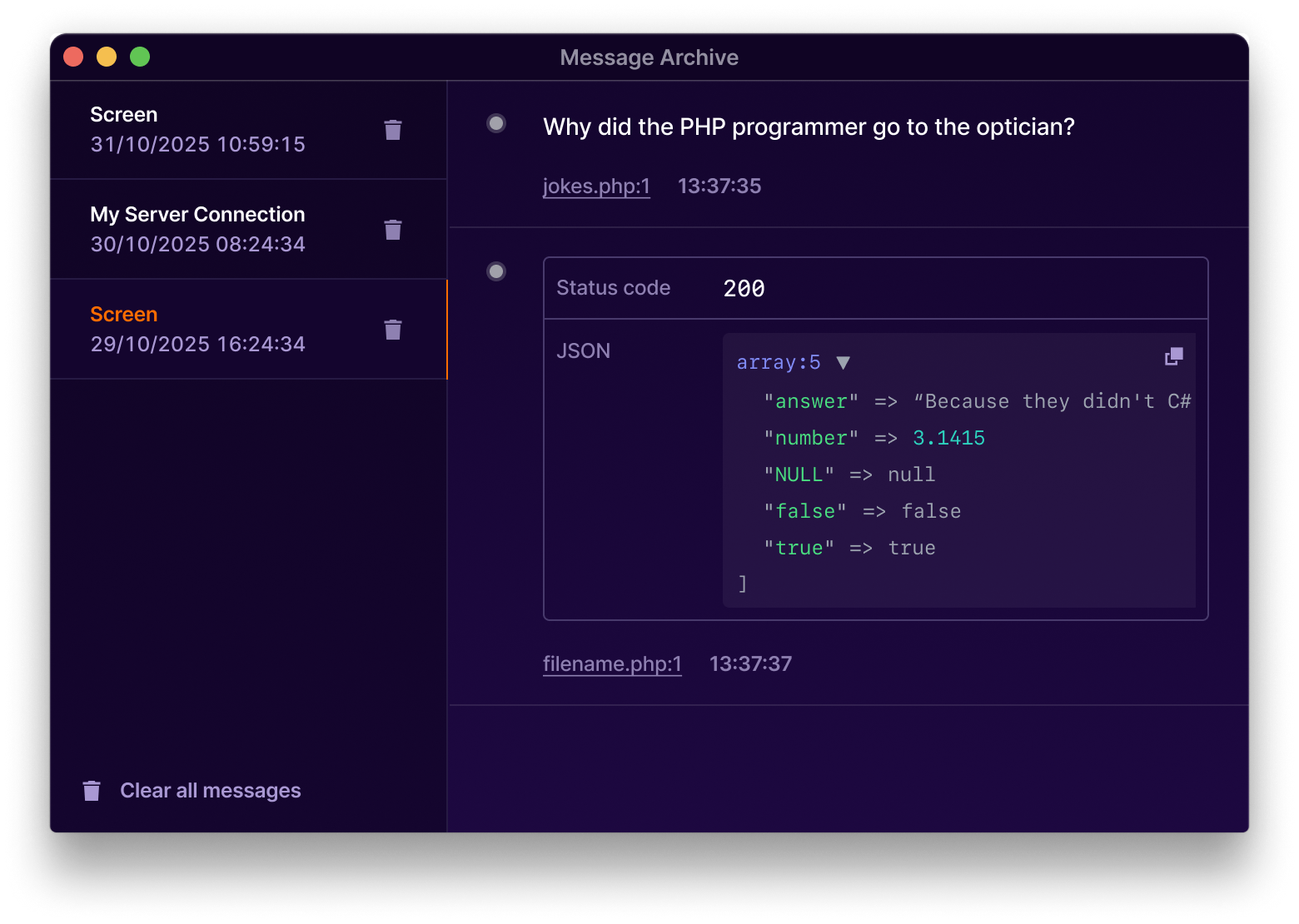Select the highlighted Screen 29/10/2025 archive
The width and height of the screenshot is (1299, 924).
coord(198,330)
